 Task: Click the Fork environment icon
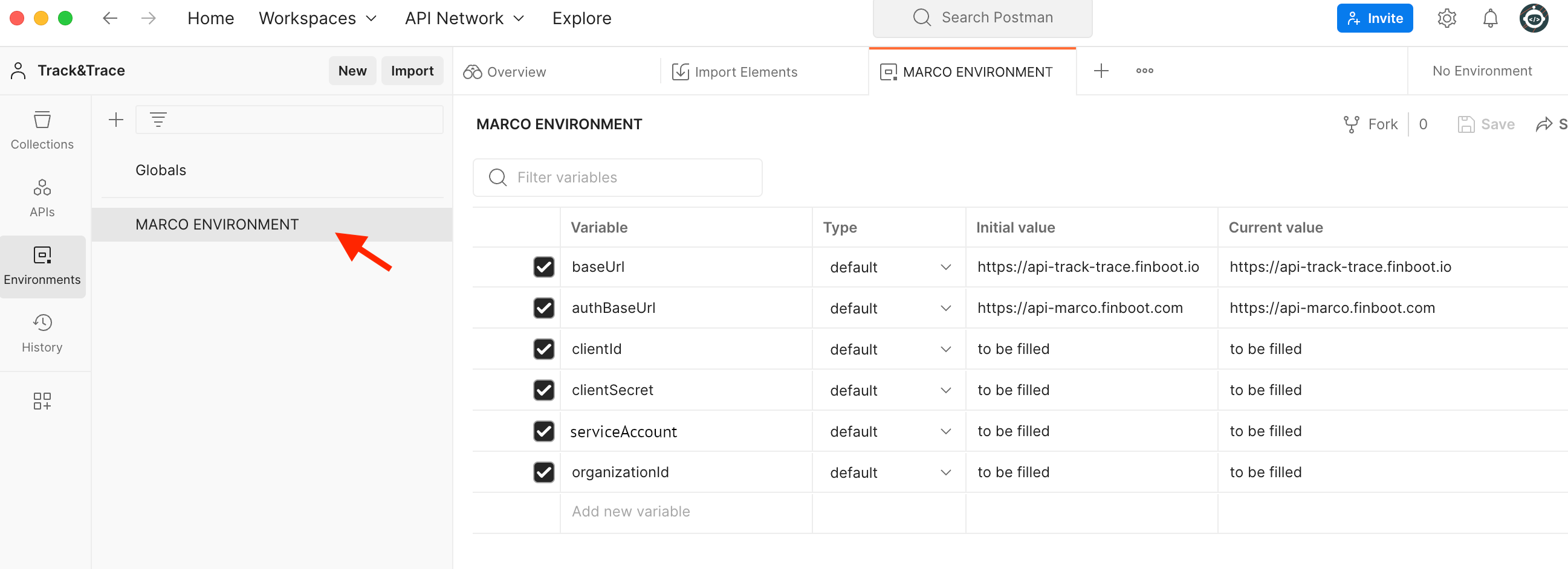[x=1351, y=124]
